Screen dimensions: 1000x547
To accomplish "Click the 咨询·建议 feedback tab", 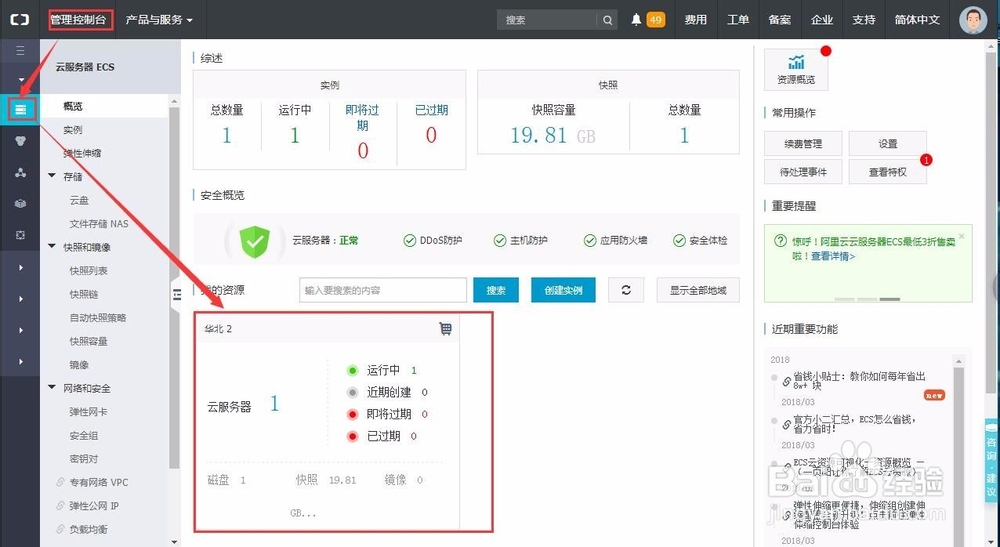I will [991, 459].
